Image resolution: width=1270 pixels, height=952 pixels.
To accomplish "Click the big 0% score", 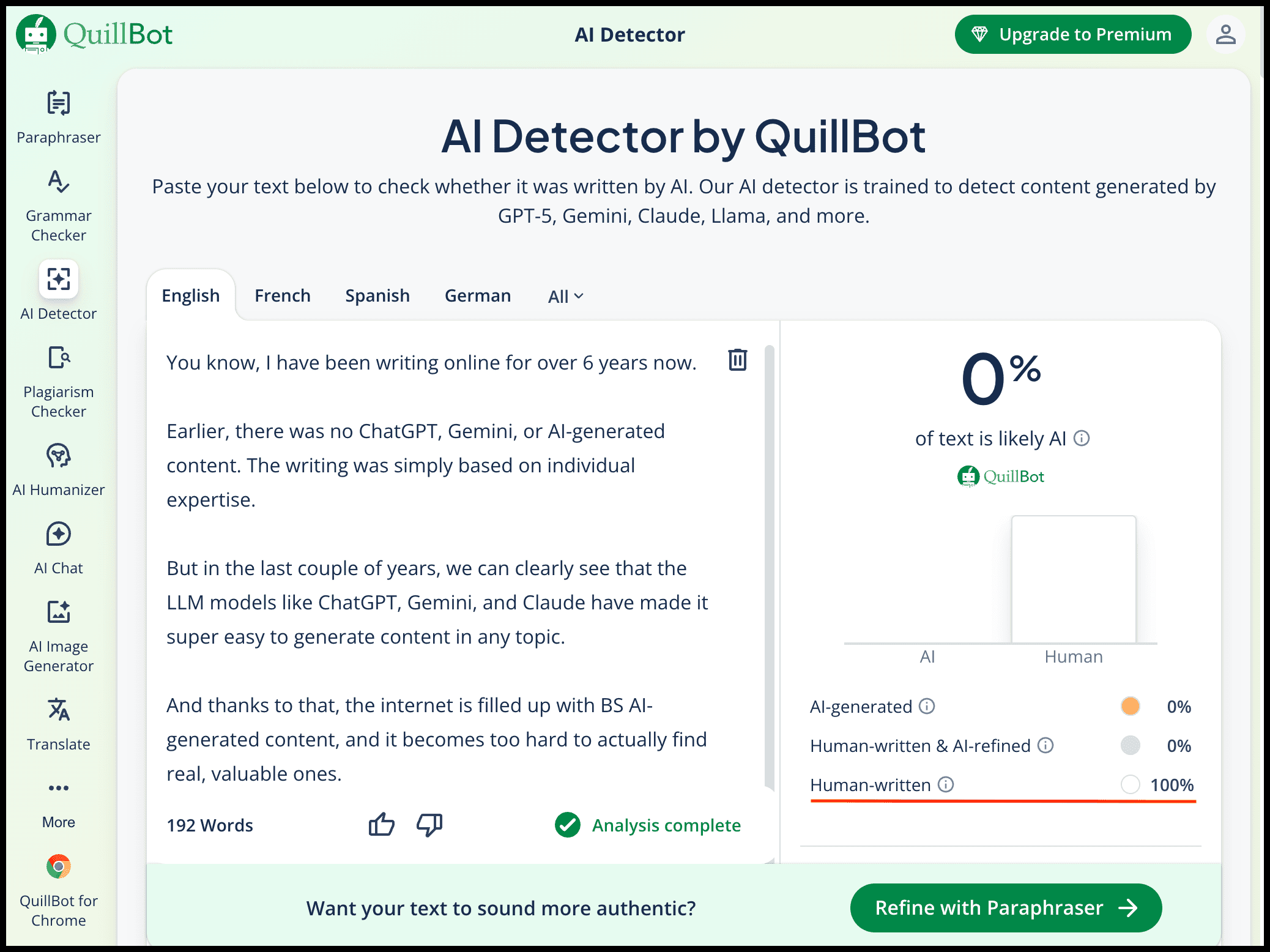I will coord(1001,379).
